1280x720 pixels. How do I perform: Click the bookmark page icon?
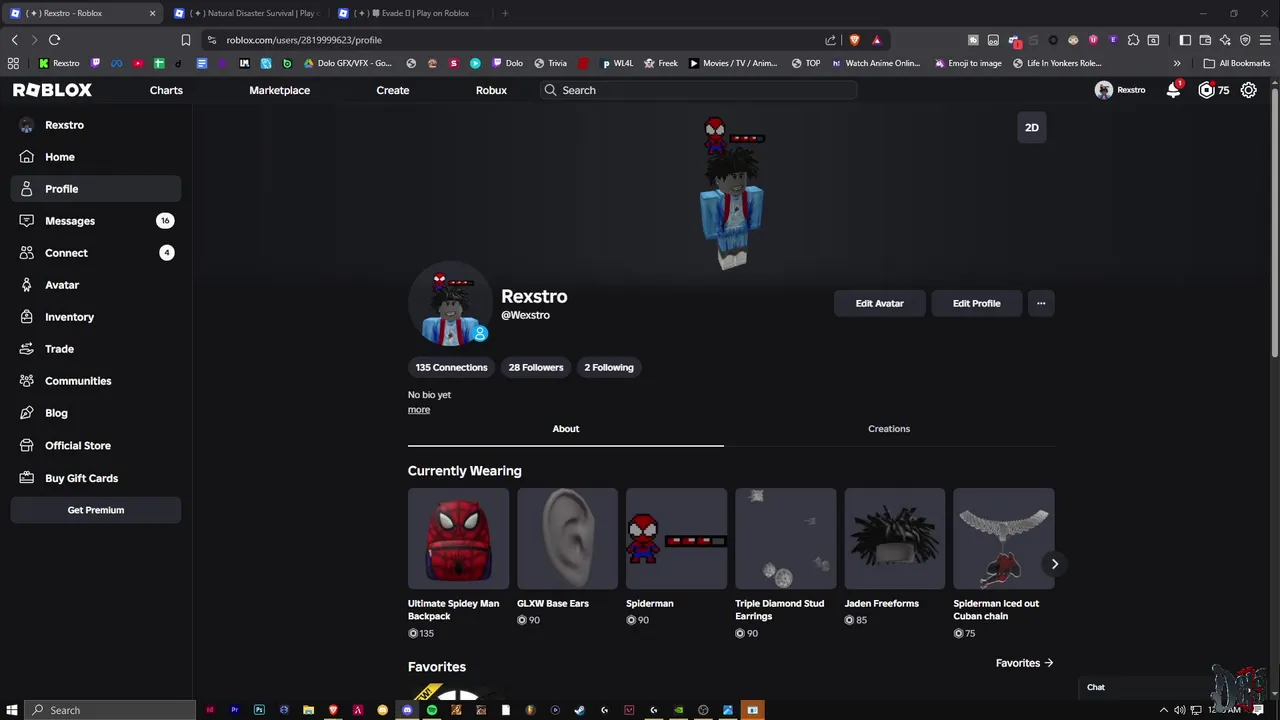185,40
